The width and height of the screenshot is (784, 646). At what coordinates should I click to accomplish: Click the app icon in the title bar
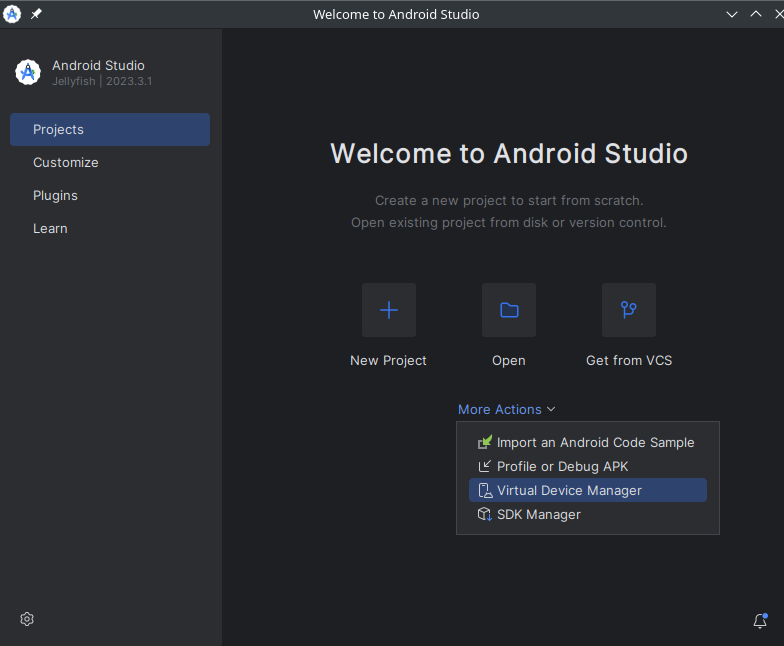(x=13, y=14)
